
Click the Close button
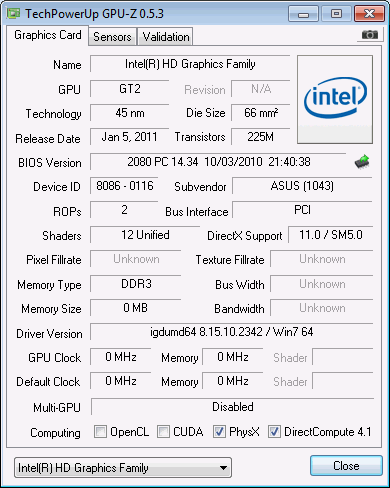tap(346, 466)
